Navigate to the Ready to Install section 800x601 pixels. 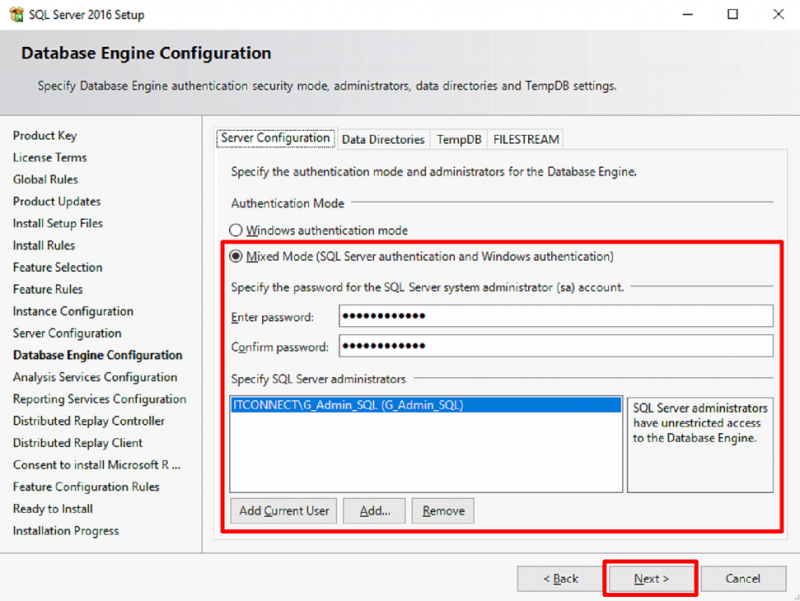(52, 509)
